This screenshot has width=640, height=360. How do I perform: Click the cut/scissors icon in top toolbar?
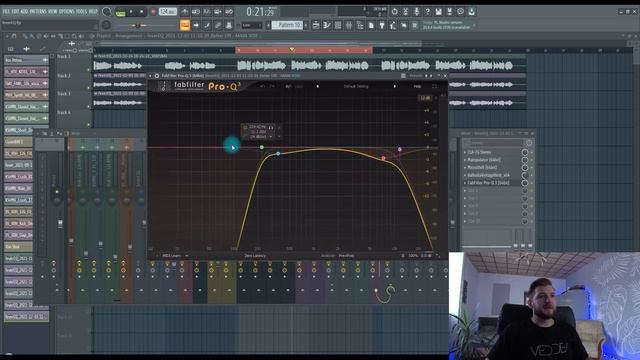point(405,12)
